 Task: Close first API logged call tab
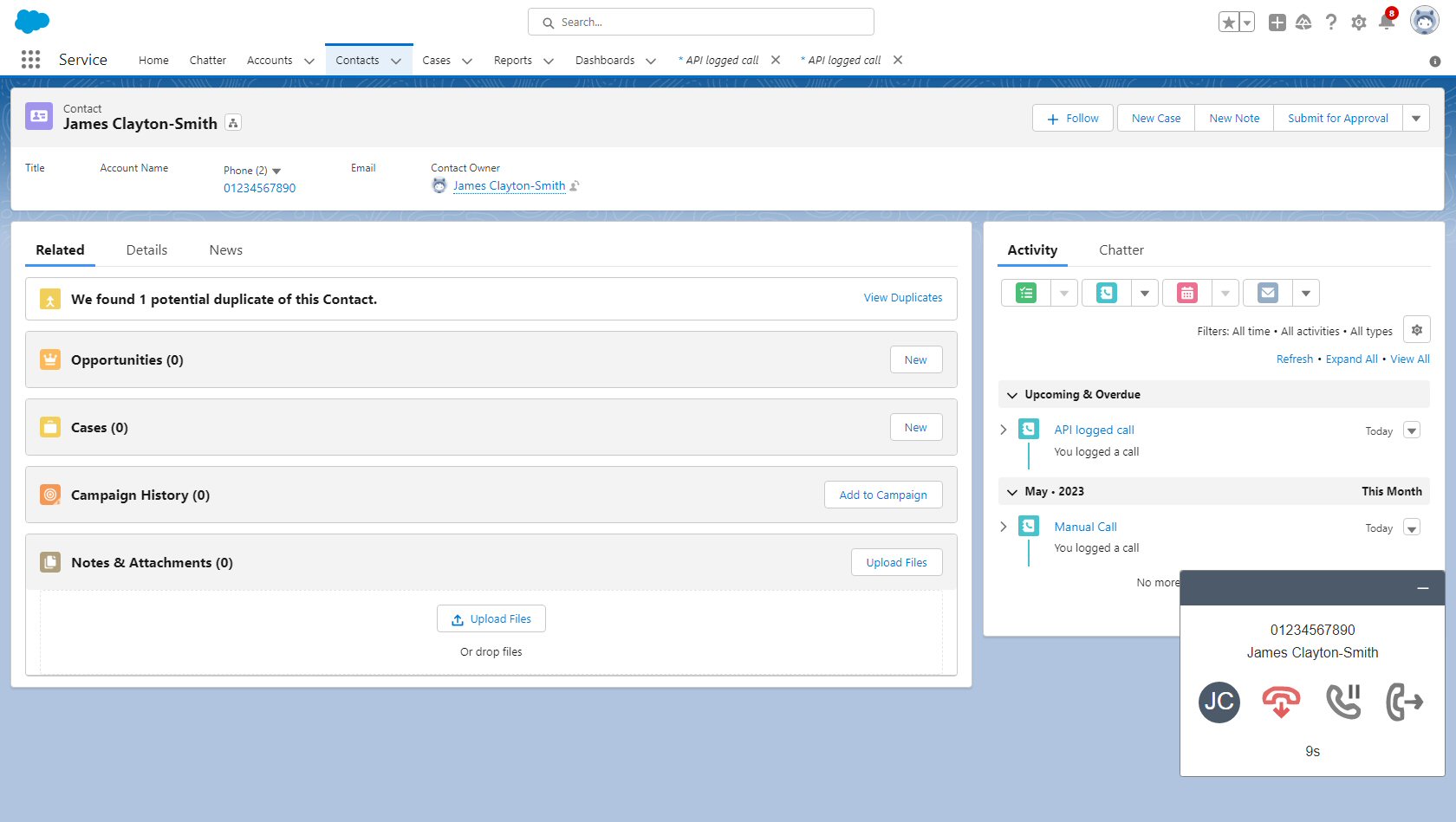tap(776, 60)
